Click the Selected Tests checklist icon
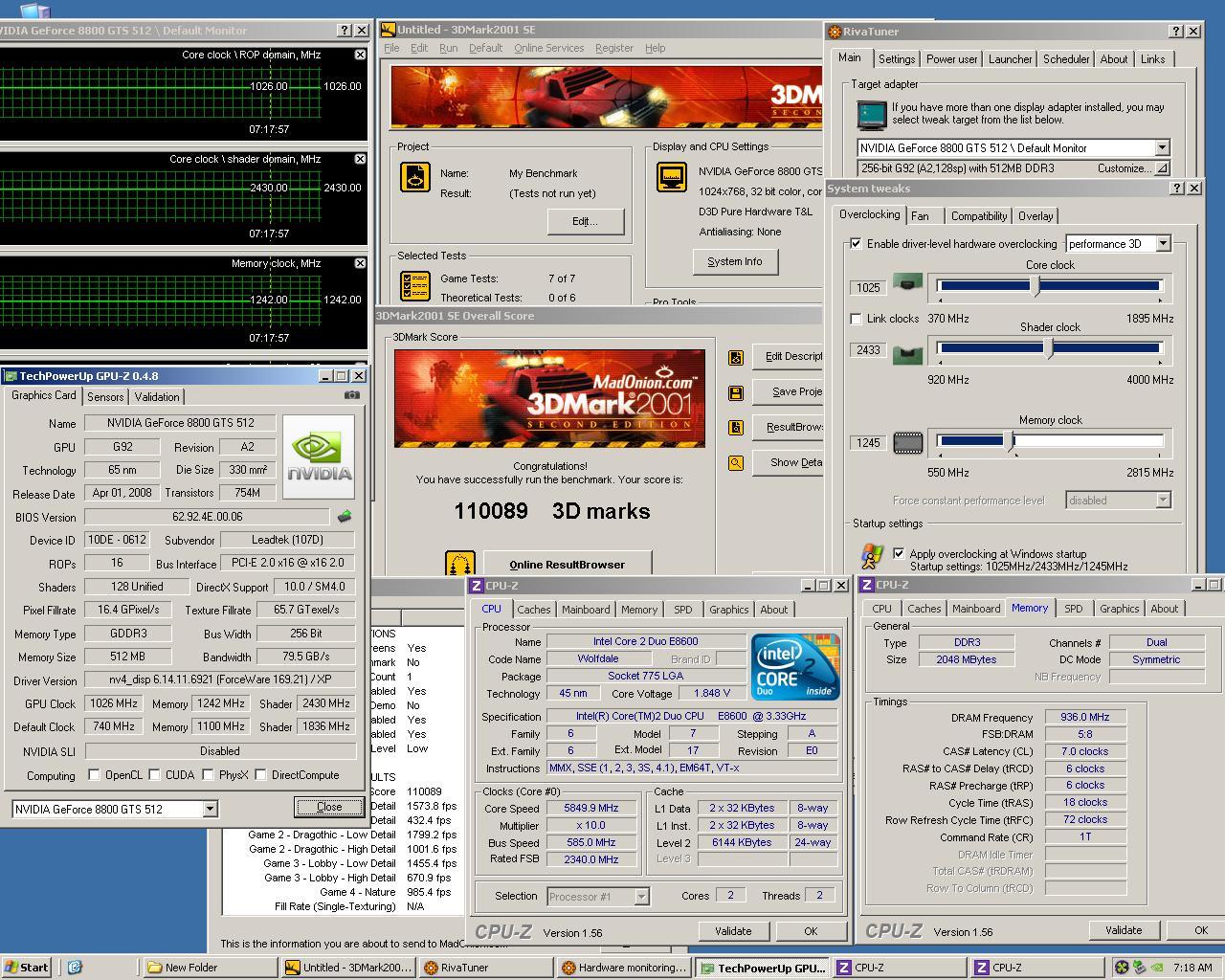This screenshot has height=980, width=1225. point(414,286)
